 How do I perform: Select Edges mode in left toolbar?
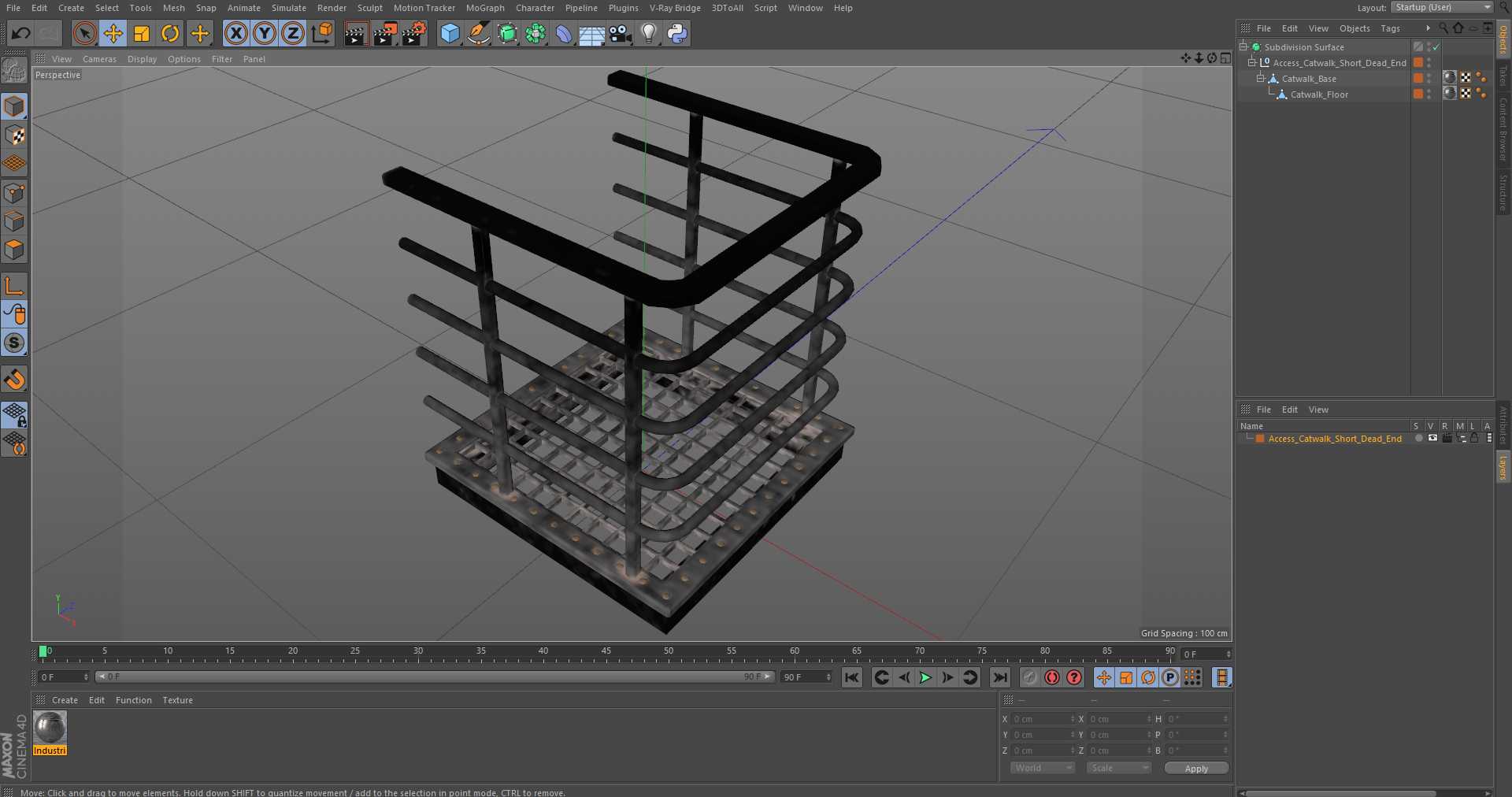click(x=14, y=221)
